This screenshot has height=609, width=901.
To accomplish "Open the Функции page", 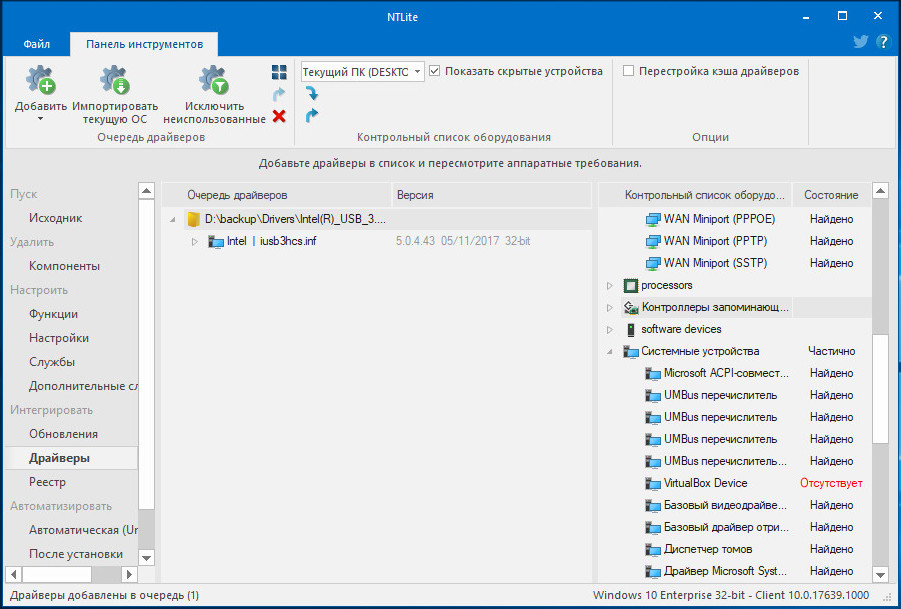I will tap(53, 314).
